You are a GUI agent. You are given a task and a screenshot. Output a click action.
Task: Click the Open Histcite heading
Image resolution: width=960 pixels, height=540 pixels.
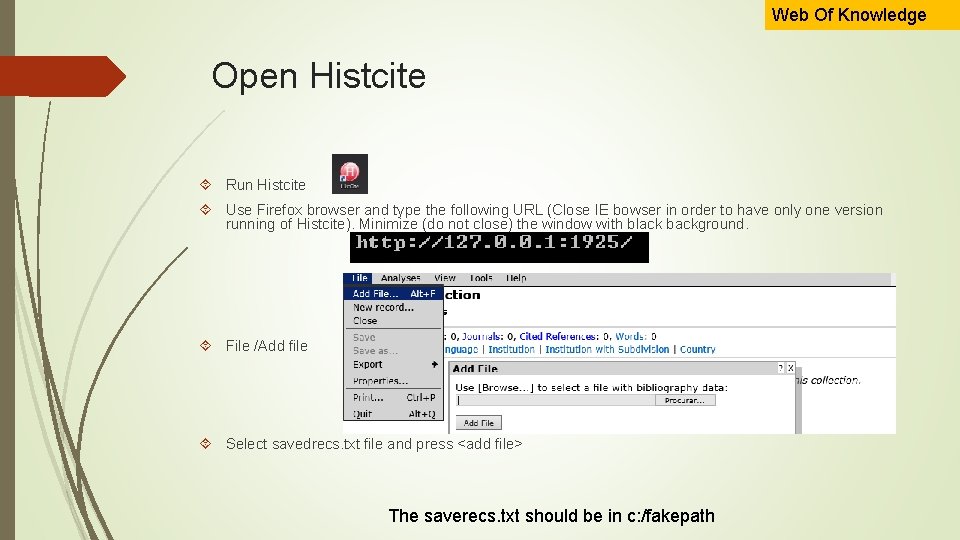point(318,76)
